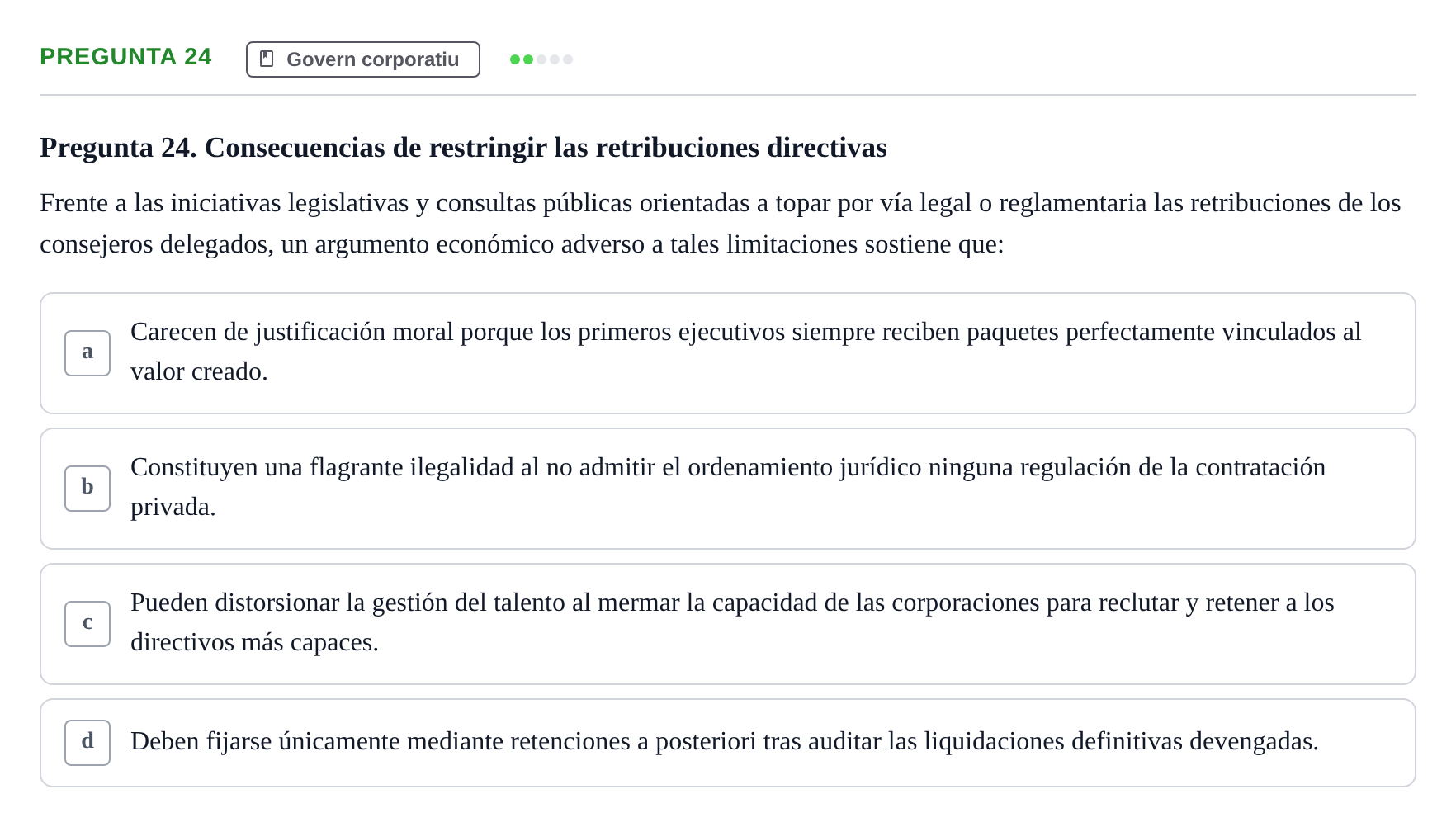Click the bookmark icon in the Govern corporatiu tag
This screenshot has height=827, width=1456.
pyautogui.click(x=267, y=59)
